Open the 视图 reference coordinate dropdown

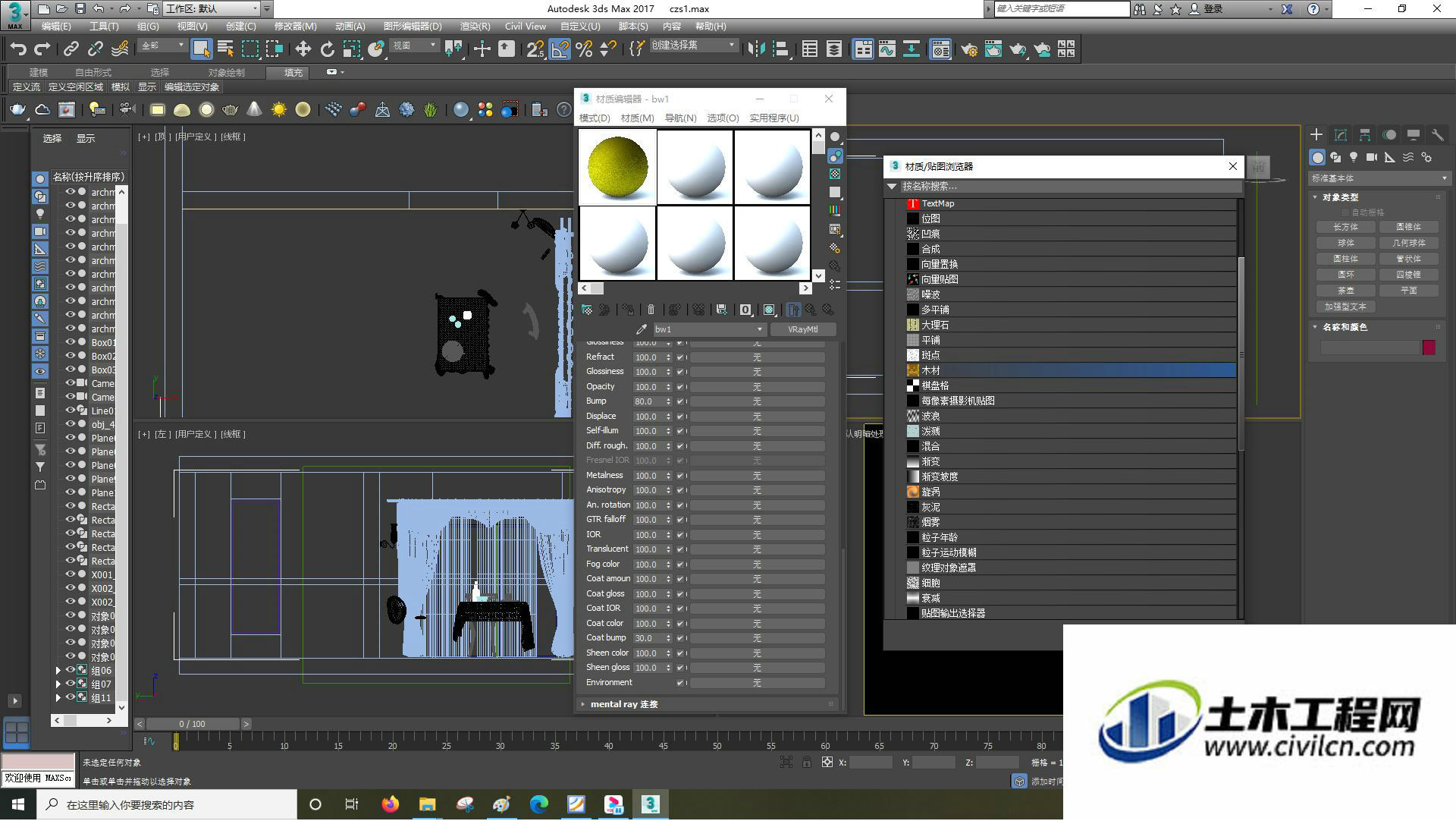click(x=414, y=46)
